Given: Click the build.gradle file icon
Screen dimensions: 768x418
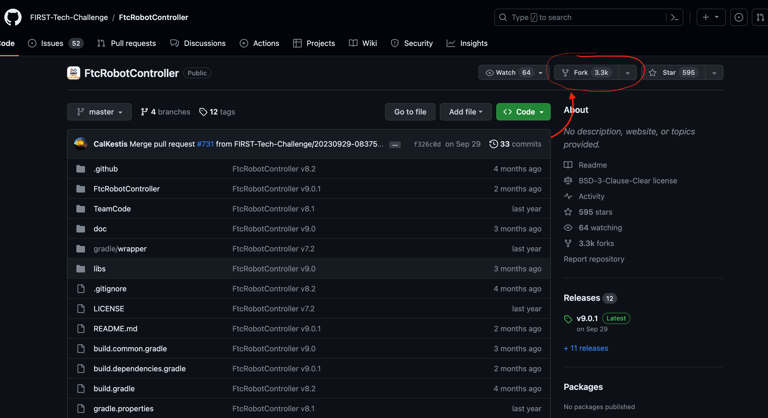Looking at the screenshot, I should point(81,389).
